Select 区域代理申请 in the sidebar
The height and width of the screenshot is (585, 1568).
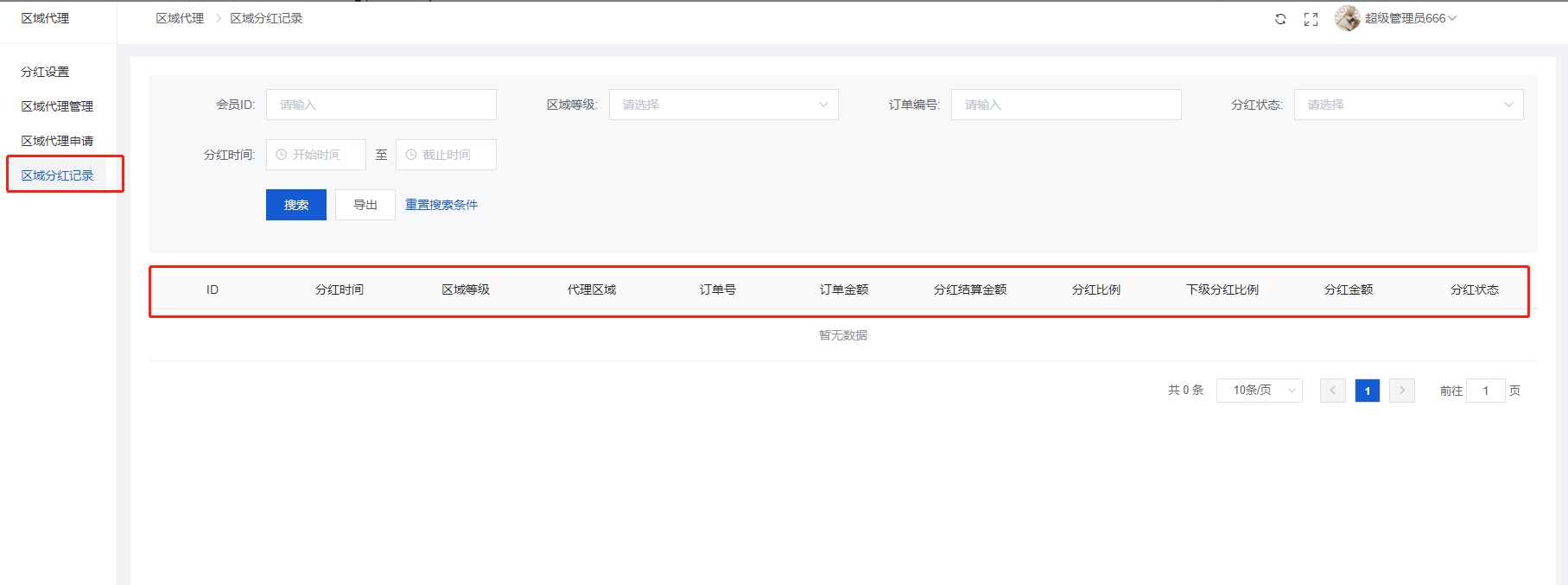[57, 141]
